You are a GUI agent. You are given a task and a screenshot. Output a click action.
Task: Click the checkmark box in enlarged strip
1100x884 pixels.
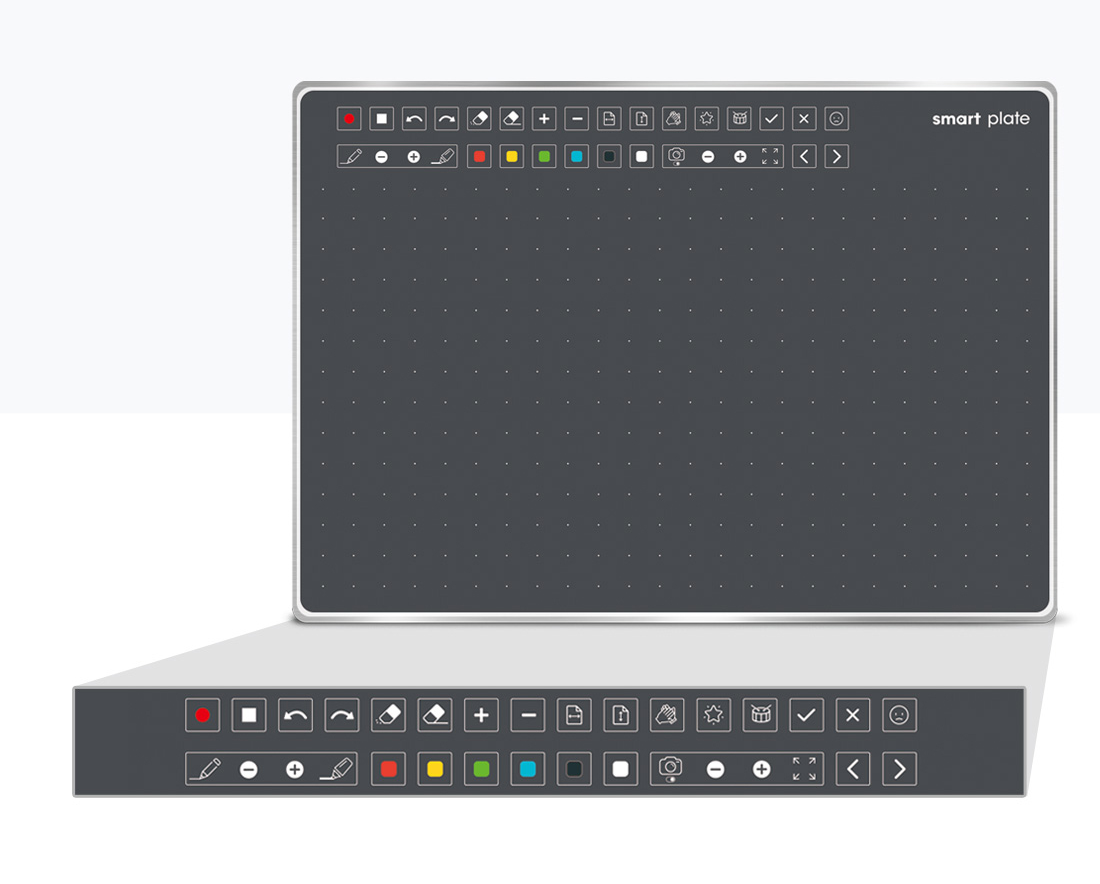(807, 715)
